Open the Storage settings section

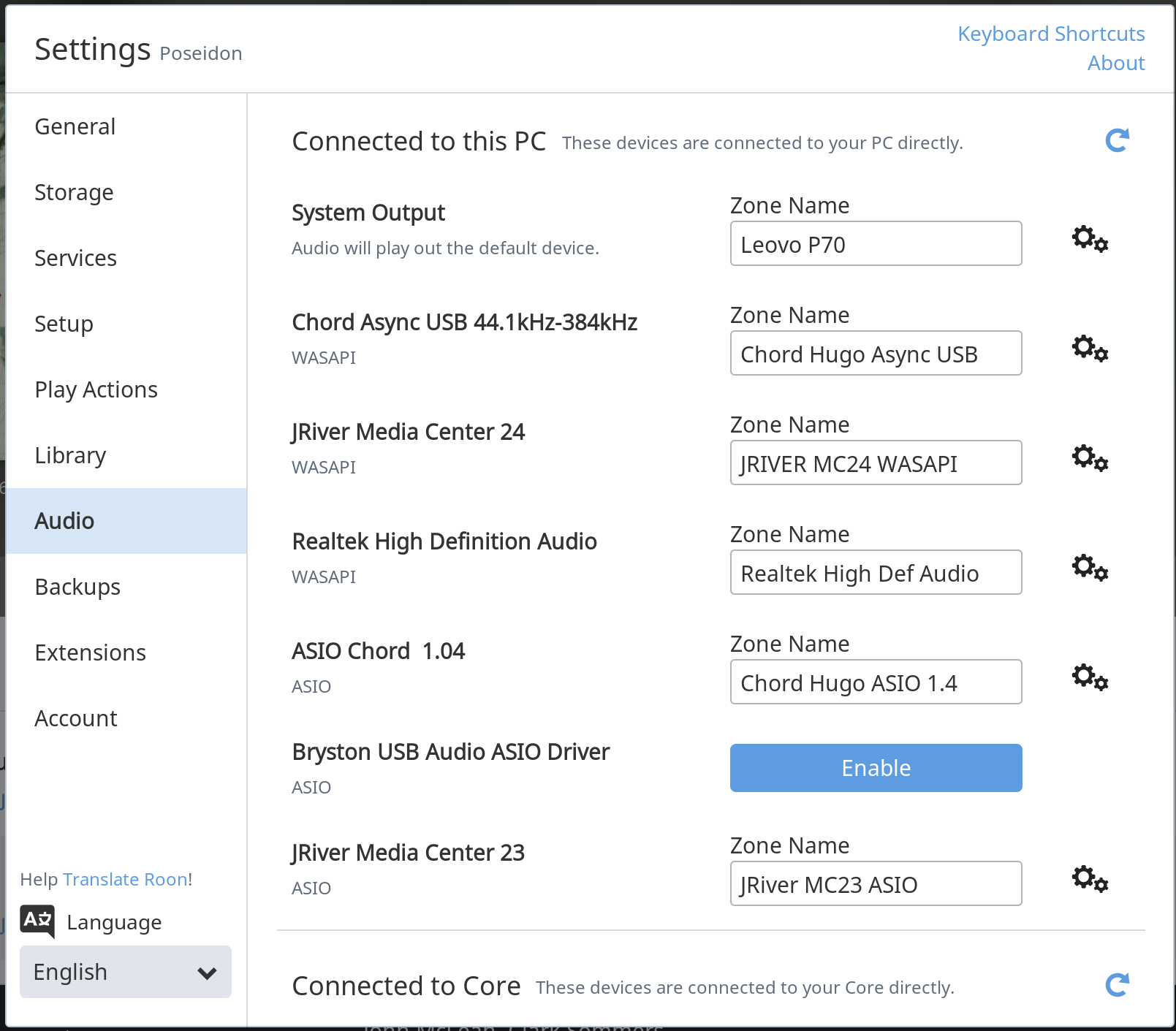[126, 192]
